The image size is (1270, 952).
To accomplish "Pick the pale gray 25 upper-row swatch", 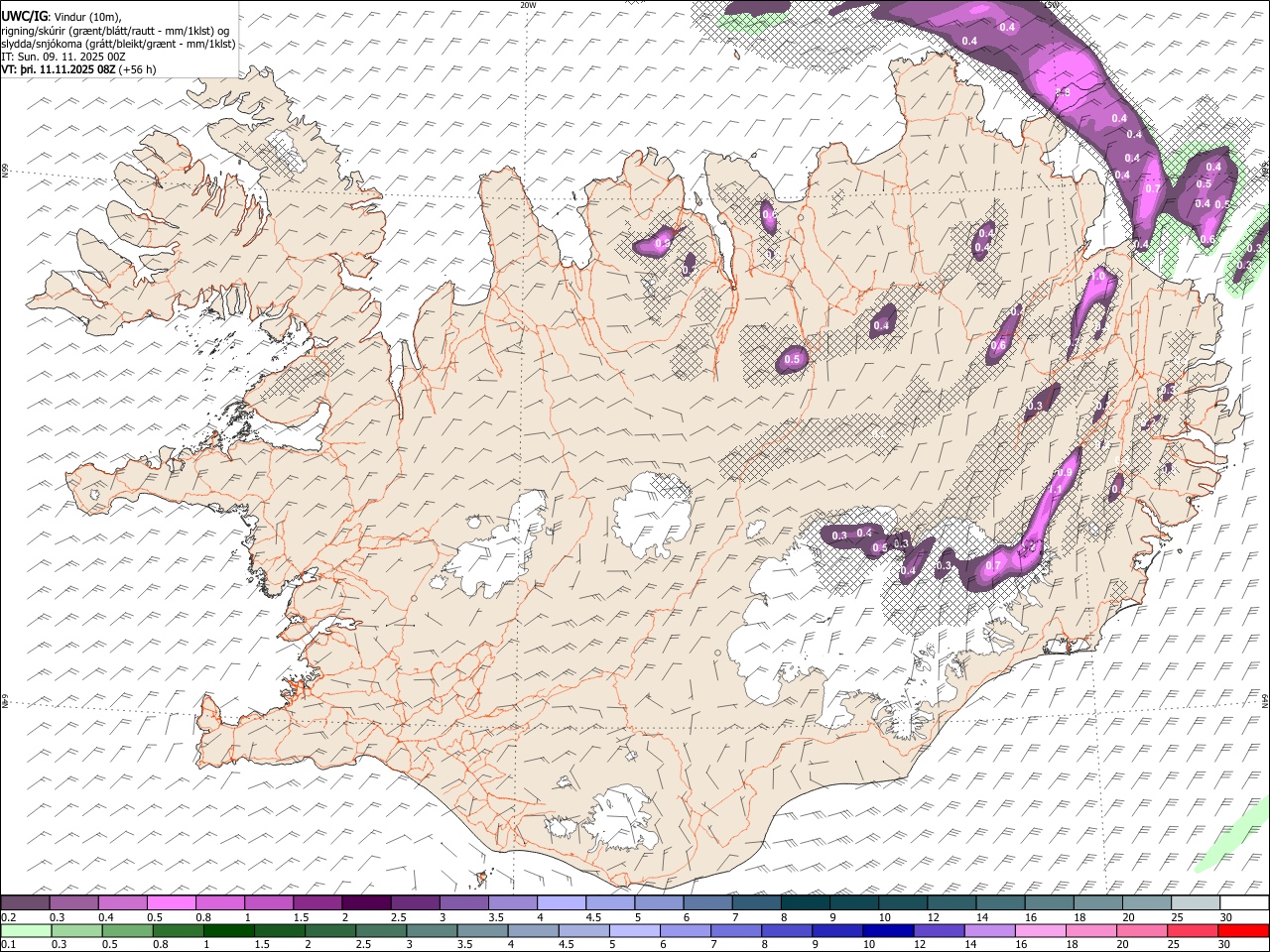I will point(1195,902).
